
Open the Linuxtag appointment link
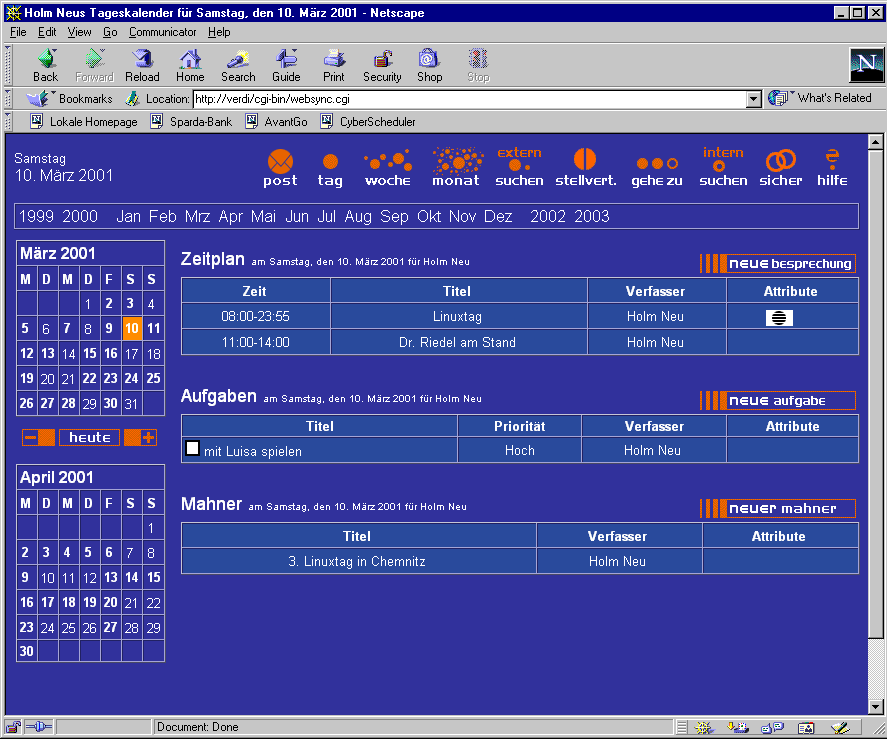[457, 316]
